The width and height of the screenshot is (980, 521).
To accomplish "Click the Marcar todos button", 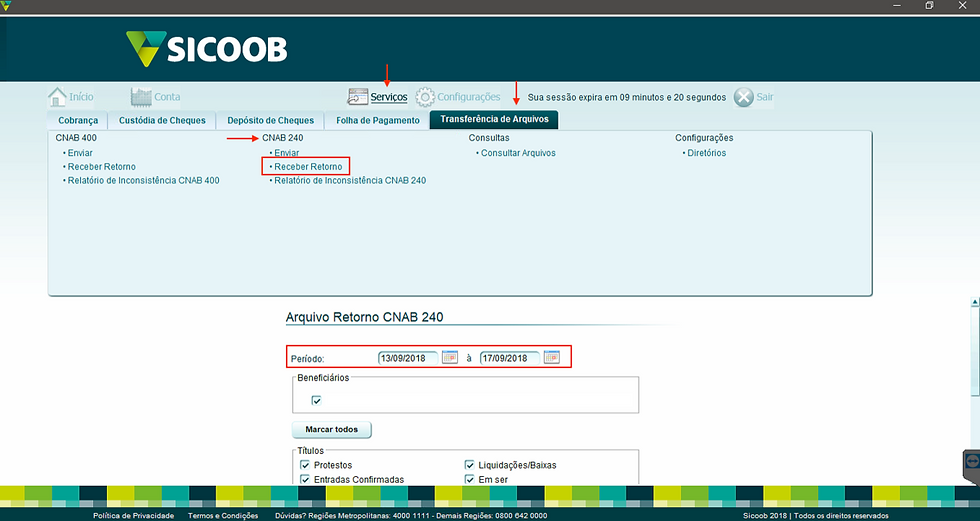I will click(x=332, y=430).
